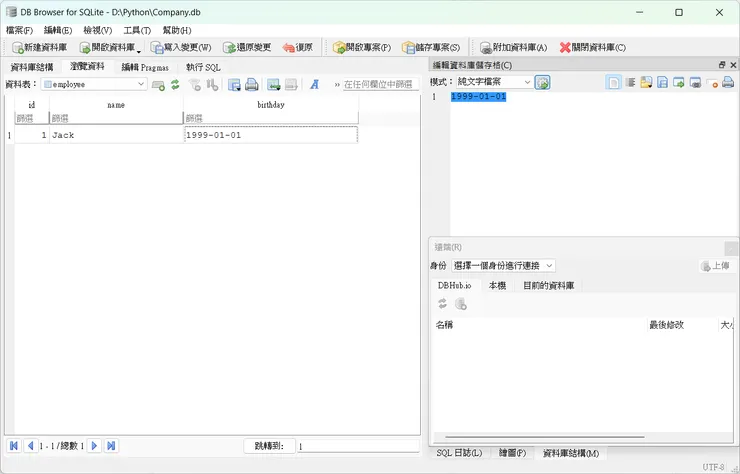
Task: Select the cell containing Jack
Action: (116, 135)
